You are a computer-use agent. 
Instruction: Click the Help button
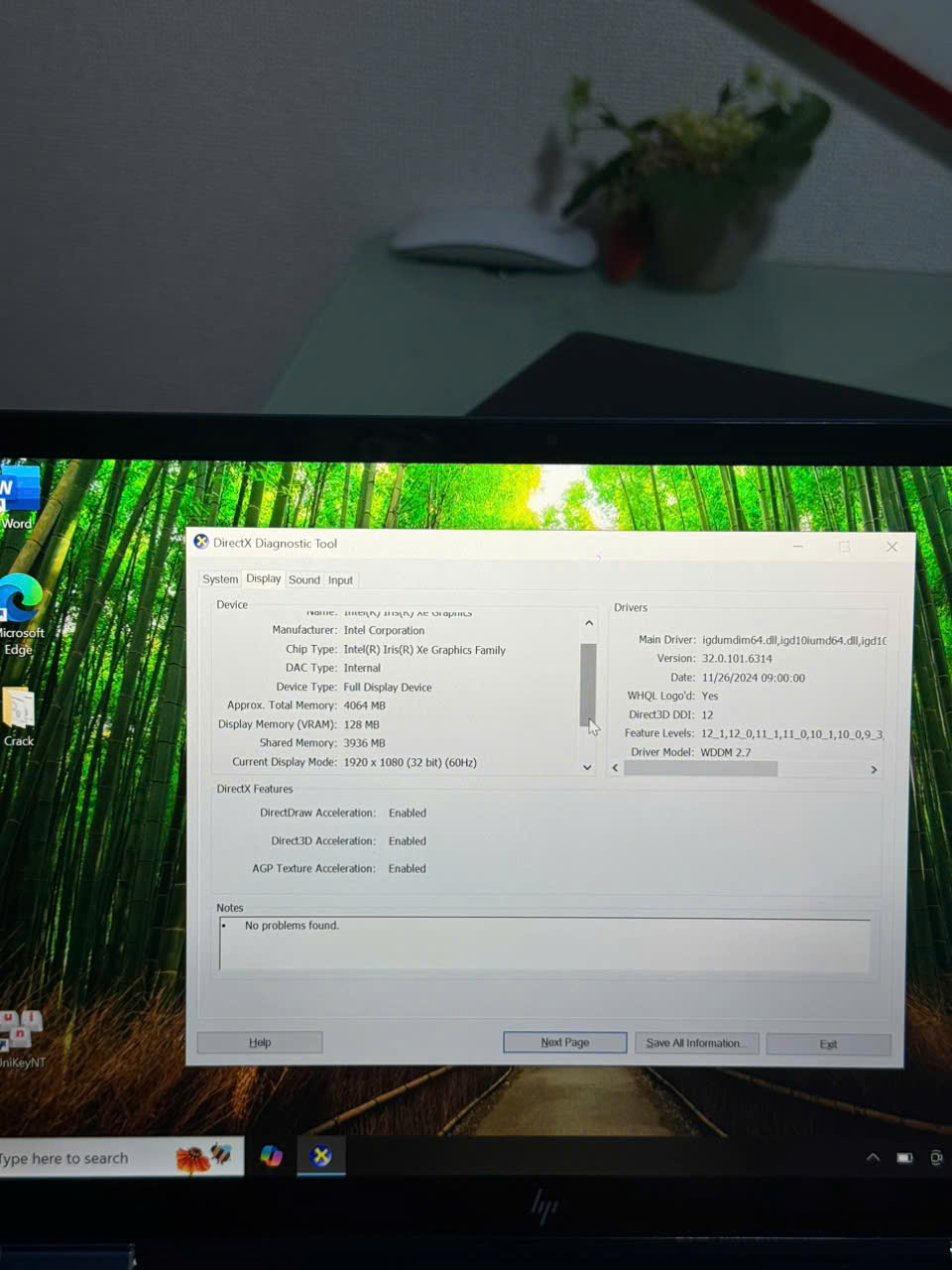point(260,1042)
